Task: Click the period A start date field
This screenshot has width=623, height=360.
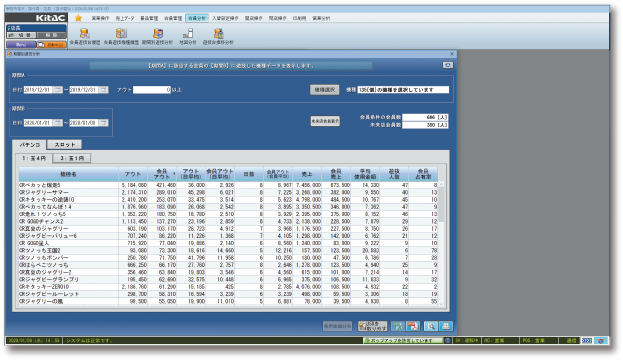Action: coord(38,90)
